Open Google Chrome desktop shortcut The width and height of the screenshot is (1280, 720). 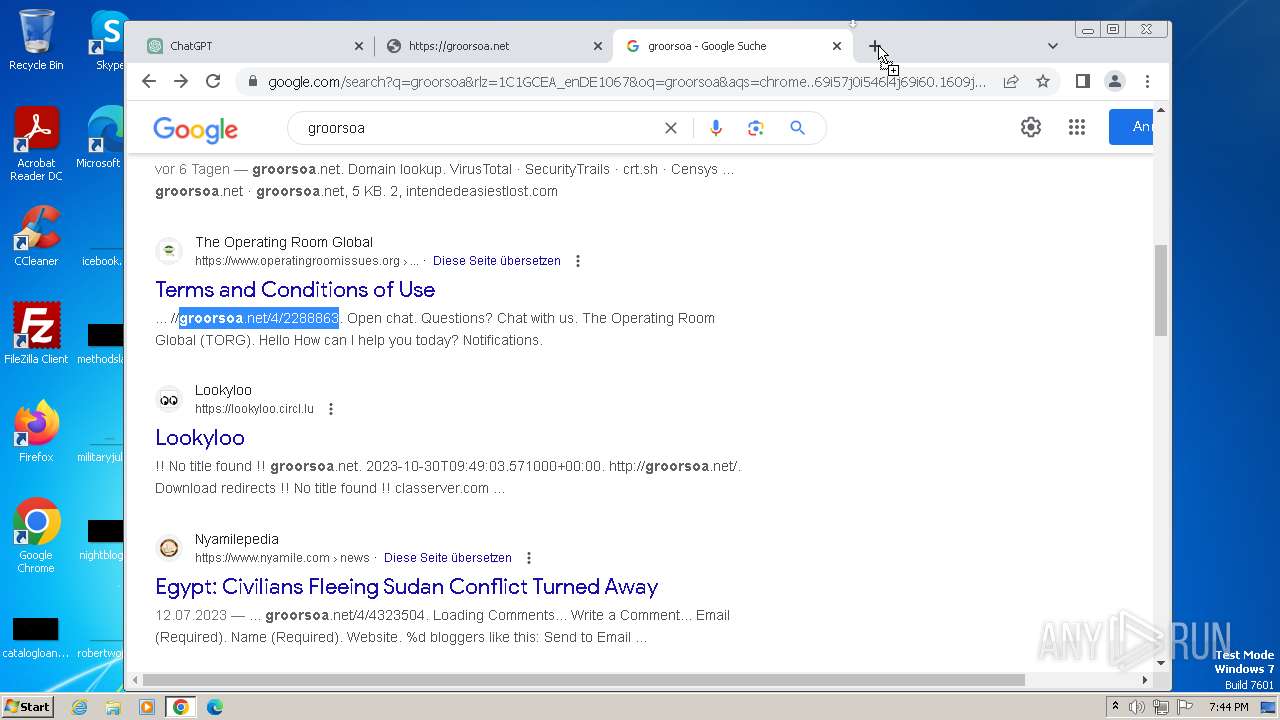pos(36,535)
